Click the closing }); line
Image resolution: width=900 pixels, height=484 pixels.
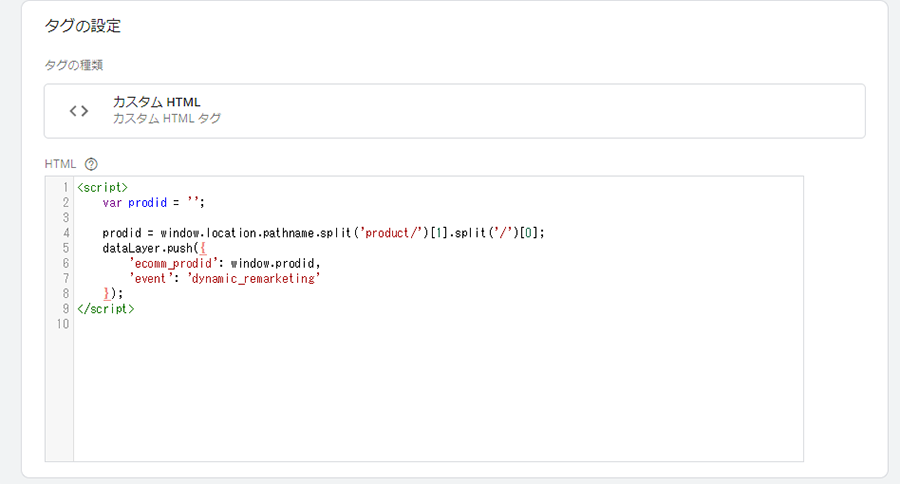112,293
